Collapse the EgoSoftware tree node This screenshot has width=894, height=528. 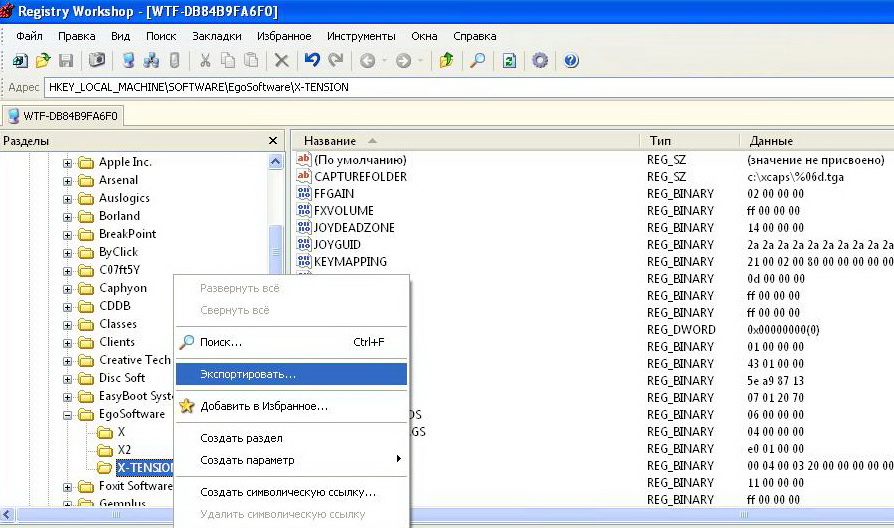pyautogui.click(x=68, y=414)
